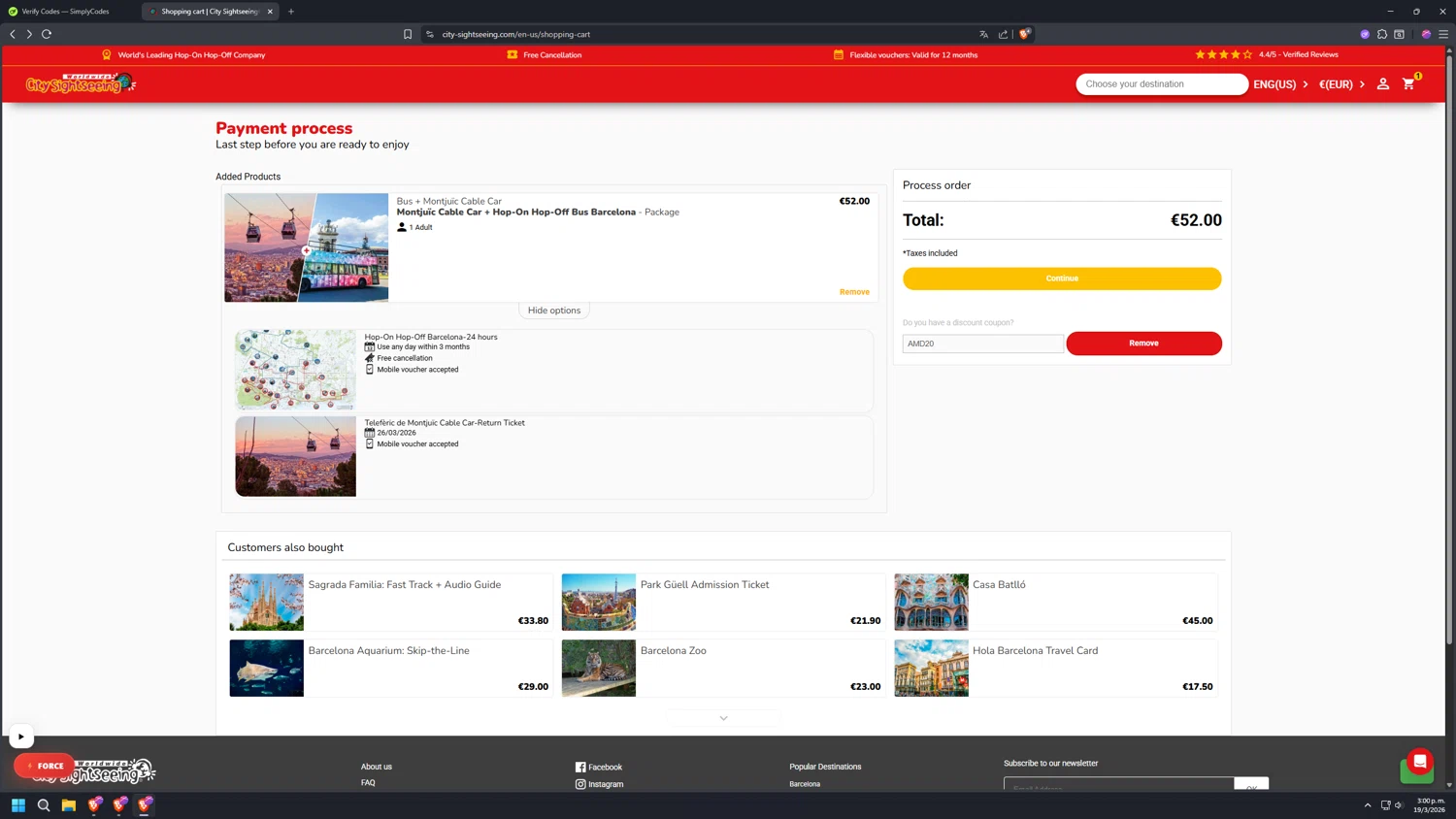Open the browser hamburger menu
Image resolution: width=1456 pixels, height=819 pixels.
point(1443,34)
